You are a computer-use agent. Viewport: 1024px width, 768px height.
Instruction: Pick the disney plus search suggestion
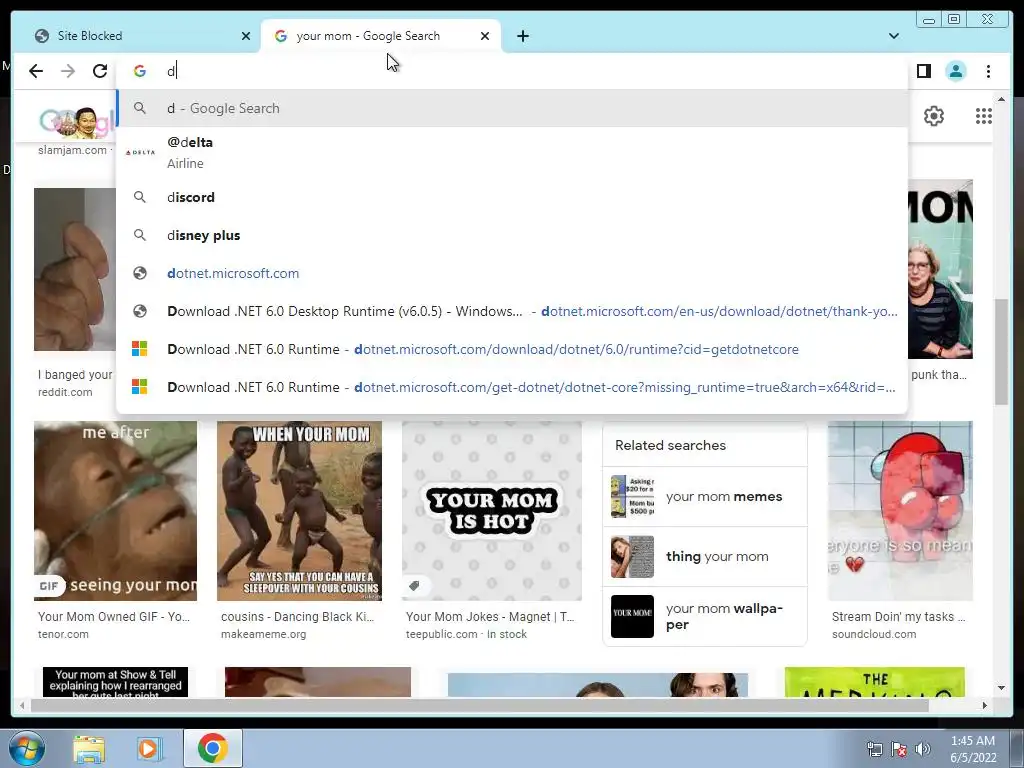coord(512,235)
